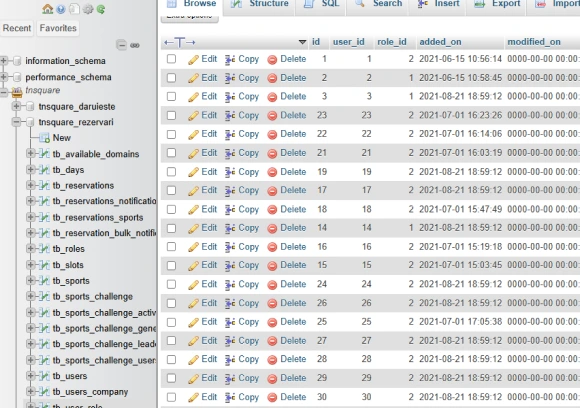Click the tb_sports table icon
This screenshot has width=580, height=408.
pos(44,280)
